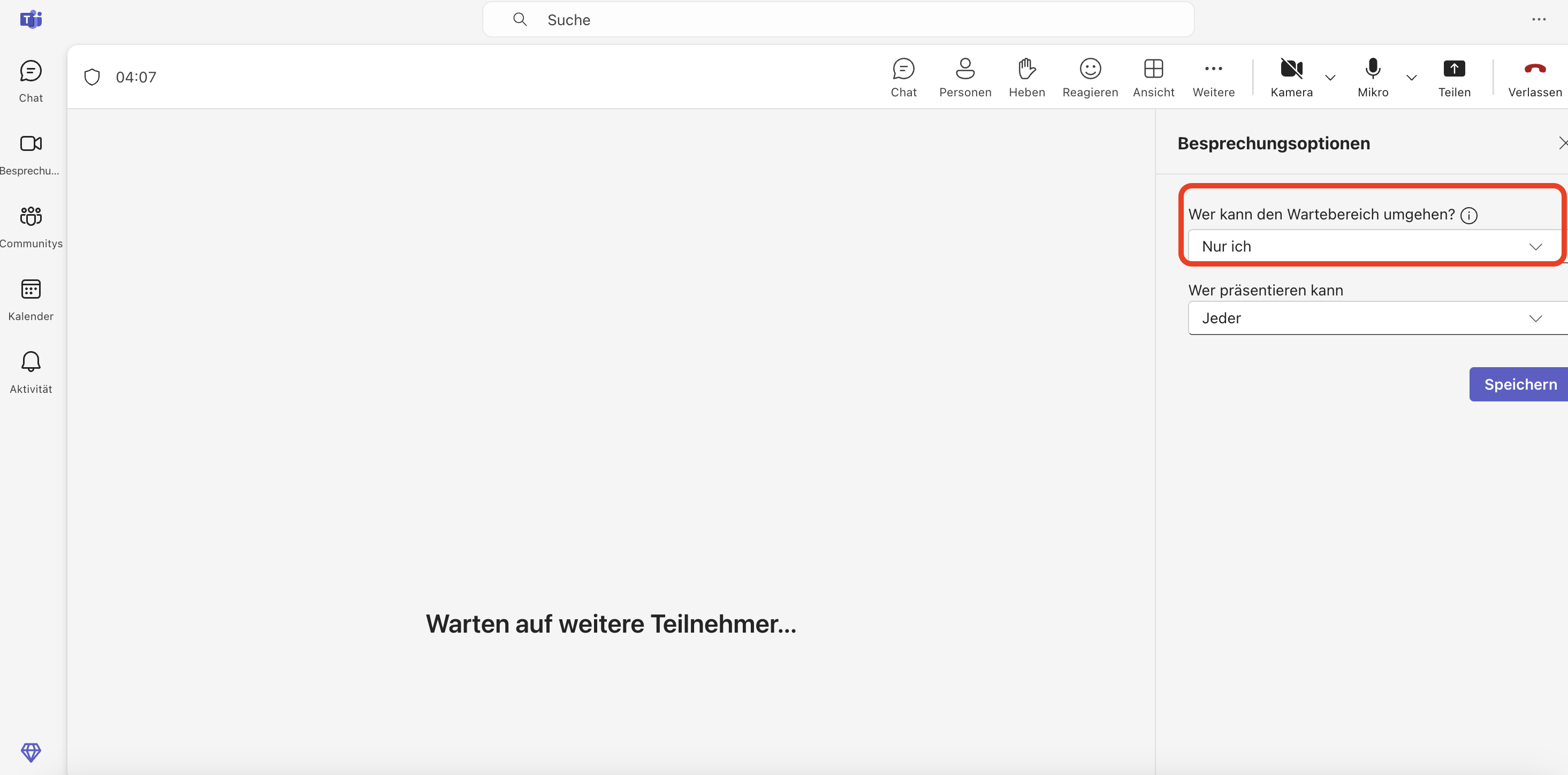Mute the Mikro microphone
This screenshot has width=1568, height=775.
click(x=1373, y=77)
